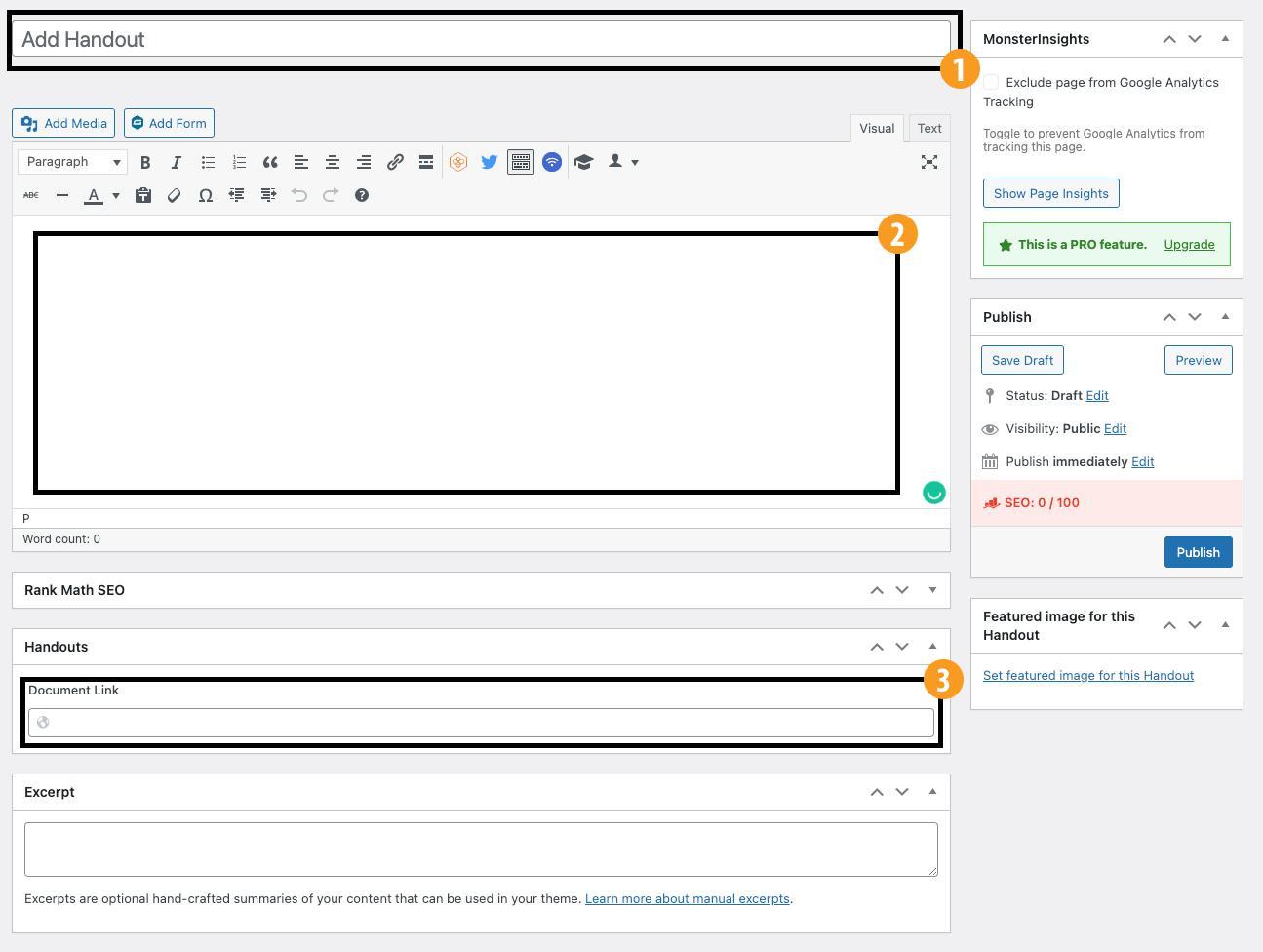Click the Upgrade link for PRO feature
1263x952 pixels.
pyautogui.click(x=1189, y=244)
